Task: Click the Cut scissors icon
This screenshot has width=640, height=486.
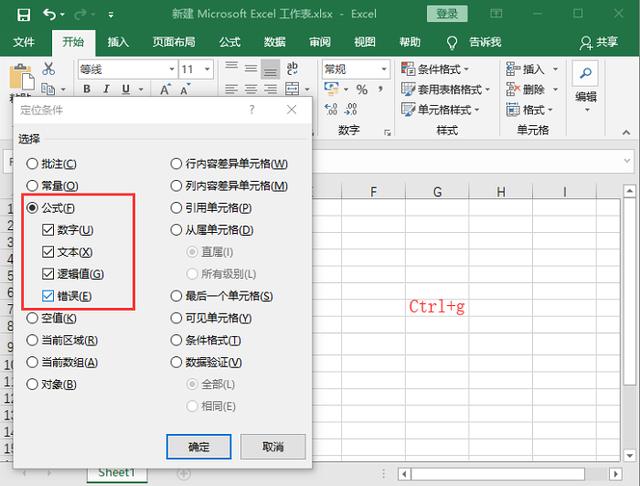Action: point(48,69)
